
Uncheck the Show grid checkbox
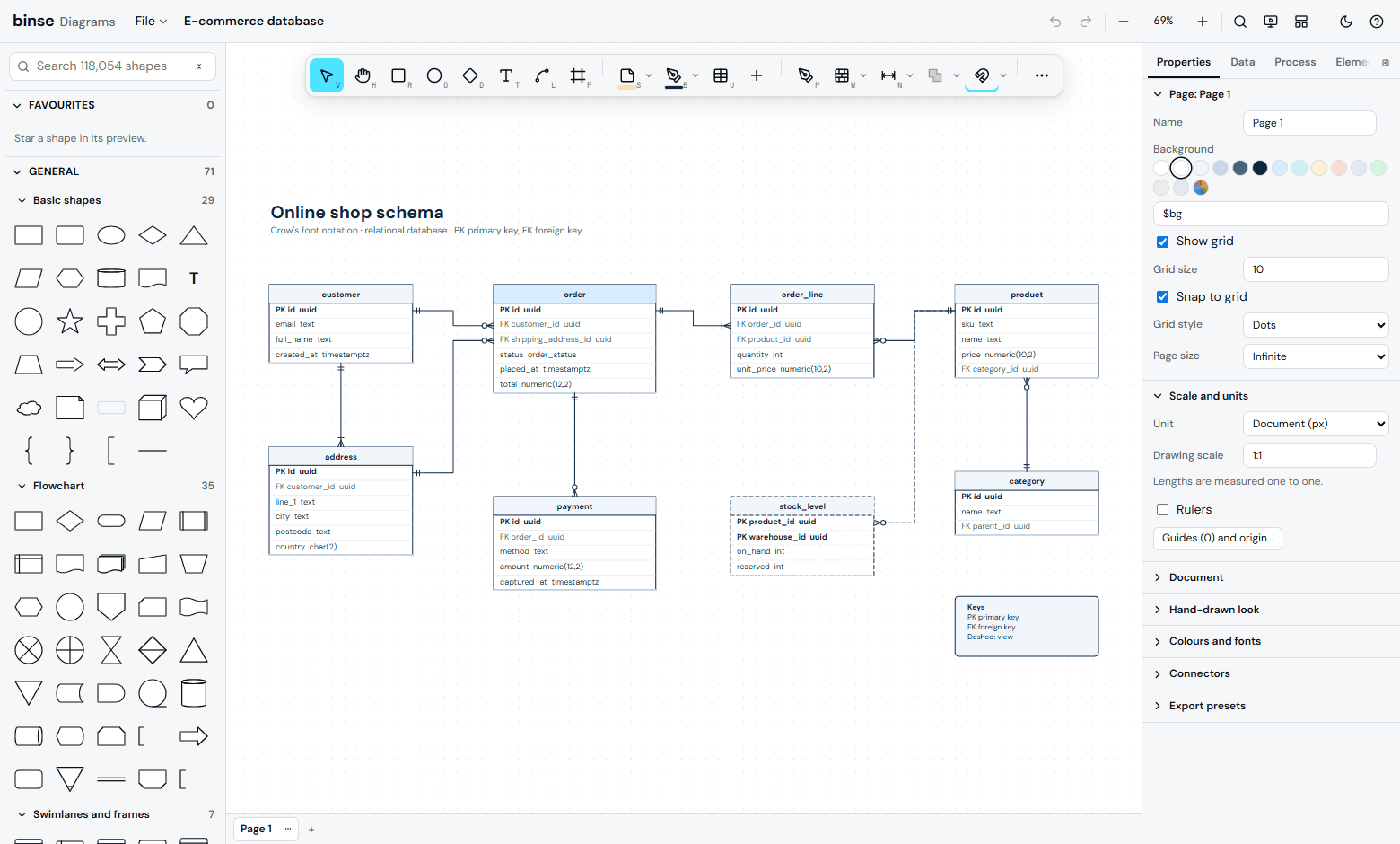(1163, 242)
